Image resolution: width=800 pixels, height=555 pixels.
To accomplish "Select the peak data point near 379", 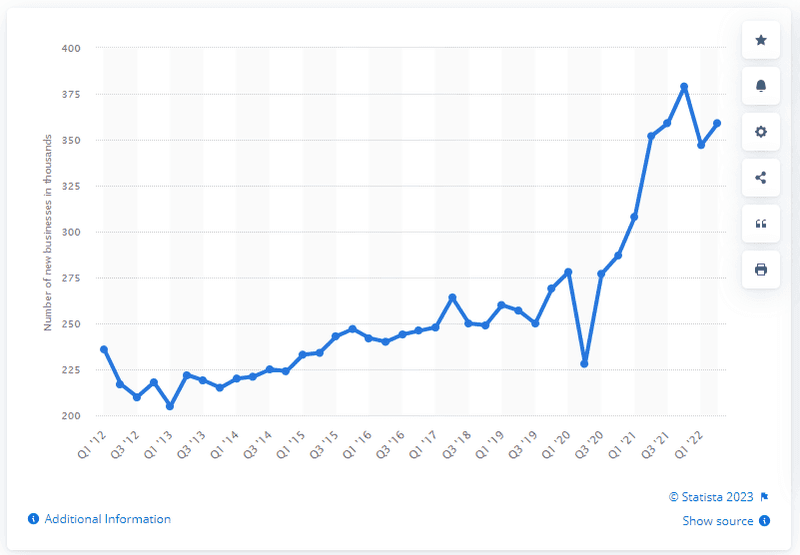I will tap(684, 87).
